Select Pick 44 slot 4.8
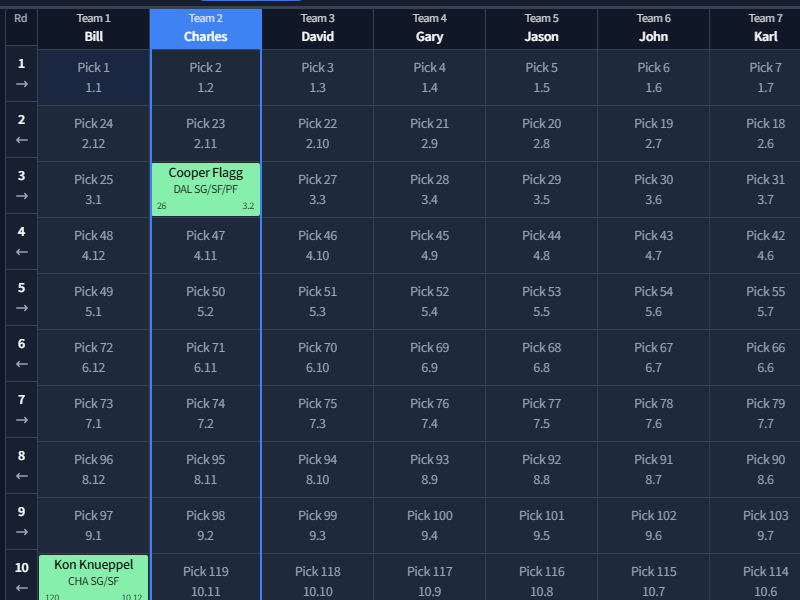 coord(541,245)
